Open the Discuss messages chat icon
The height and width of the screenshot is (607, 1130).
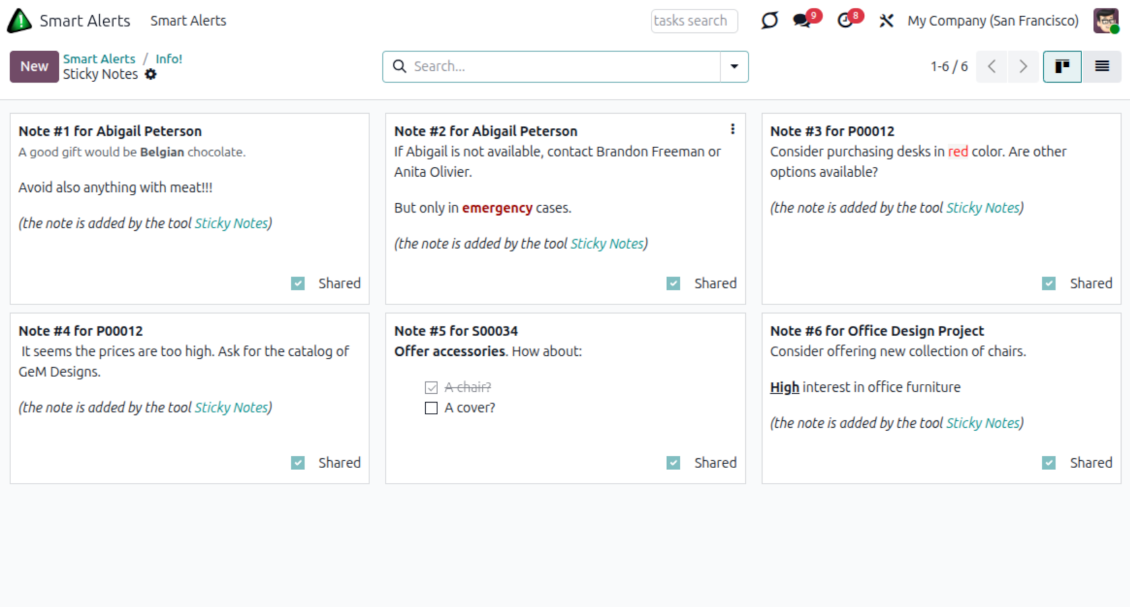(x=802, y=21)
